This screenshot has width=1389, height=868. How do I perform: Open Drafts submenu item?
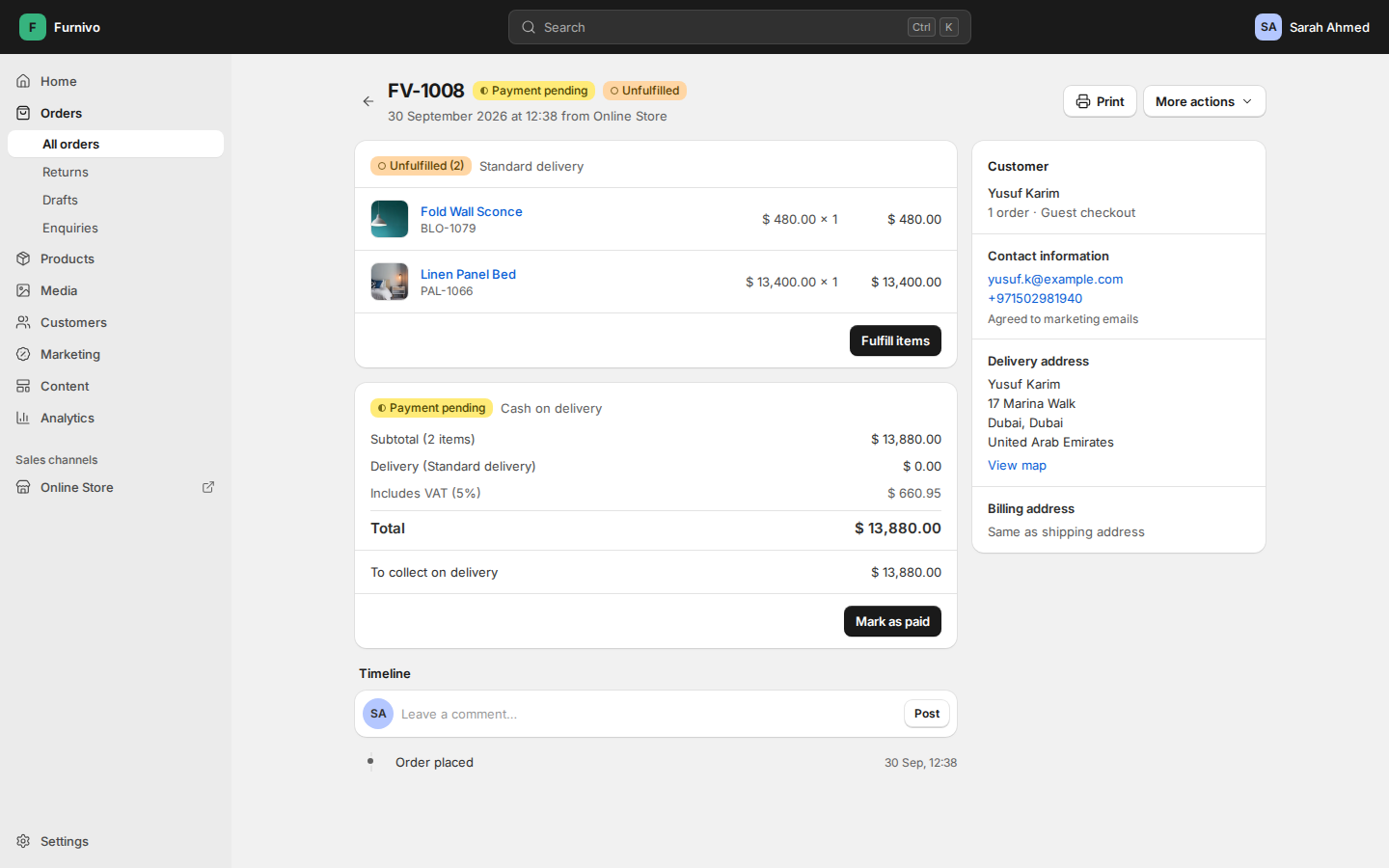tap(116, 200)
